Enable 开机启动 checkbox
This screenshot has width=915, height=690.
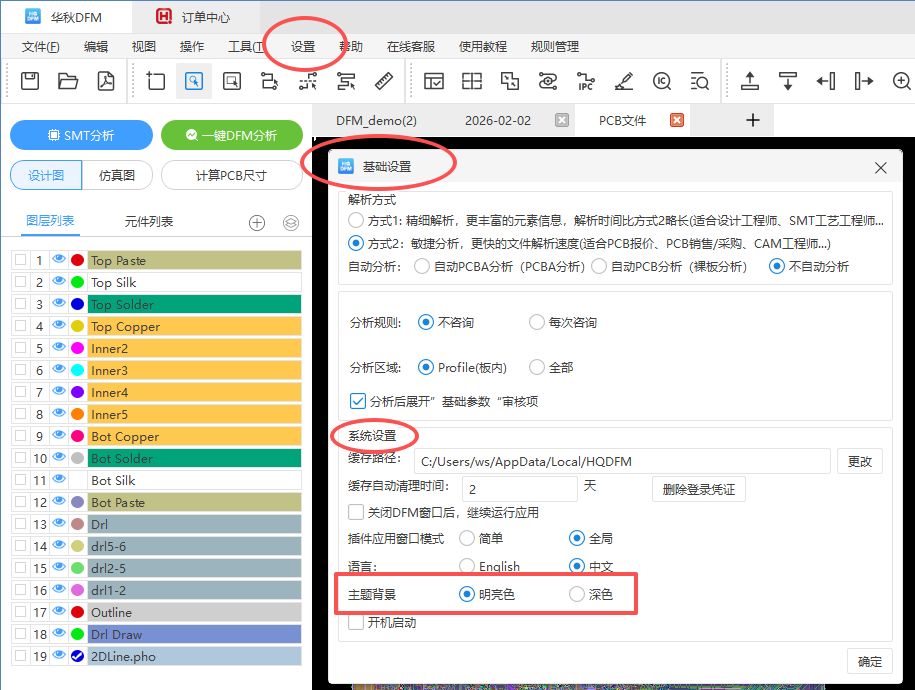(356, 622)
